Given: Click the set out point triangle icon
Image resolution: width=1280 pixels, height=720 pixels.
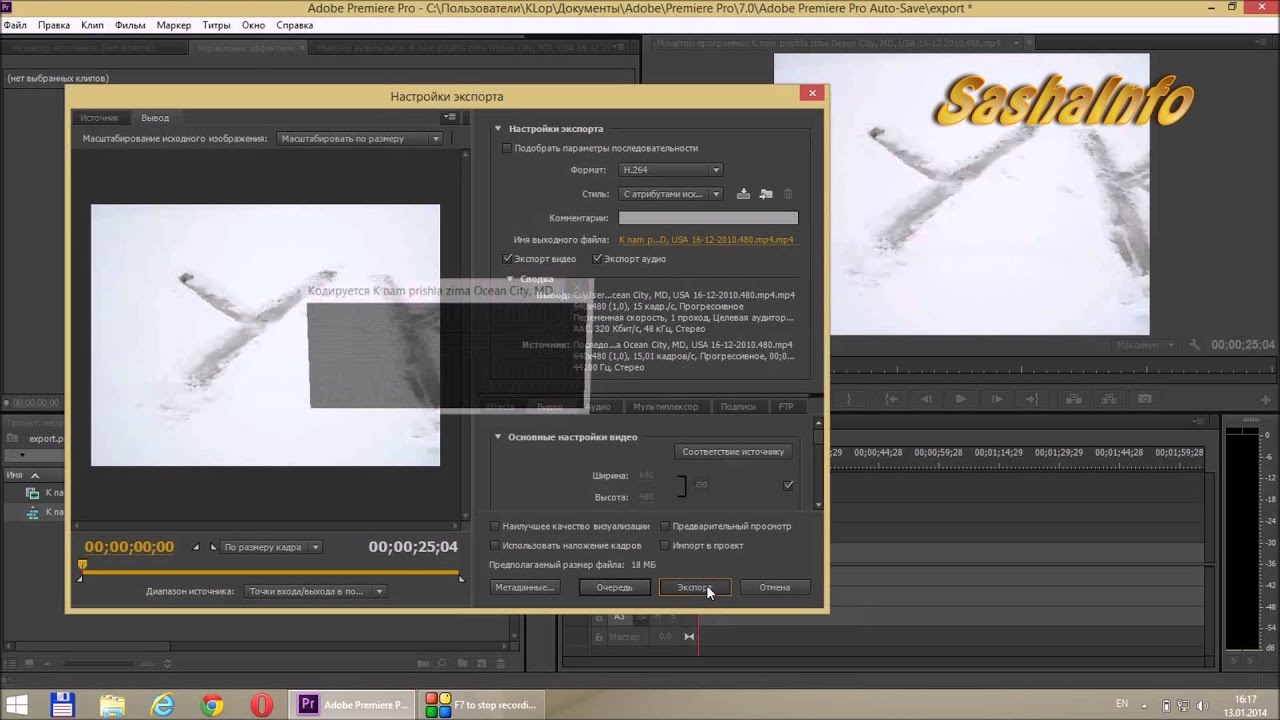Looking at the screenshot, I should [212, 547].
